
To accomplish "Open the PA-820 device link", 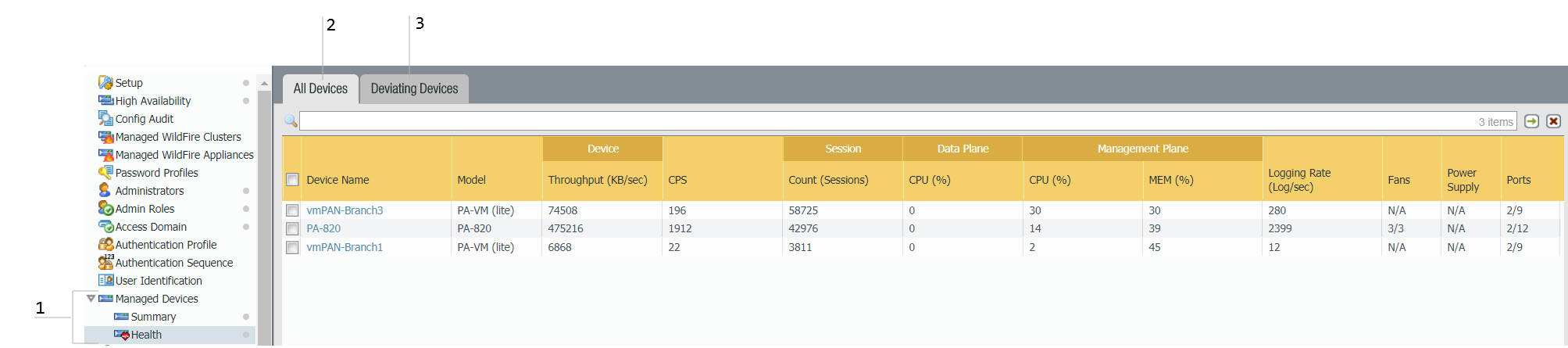I will 323,228.
